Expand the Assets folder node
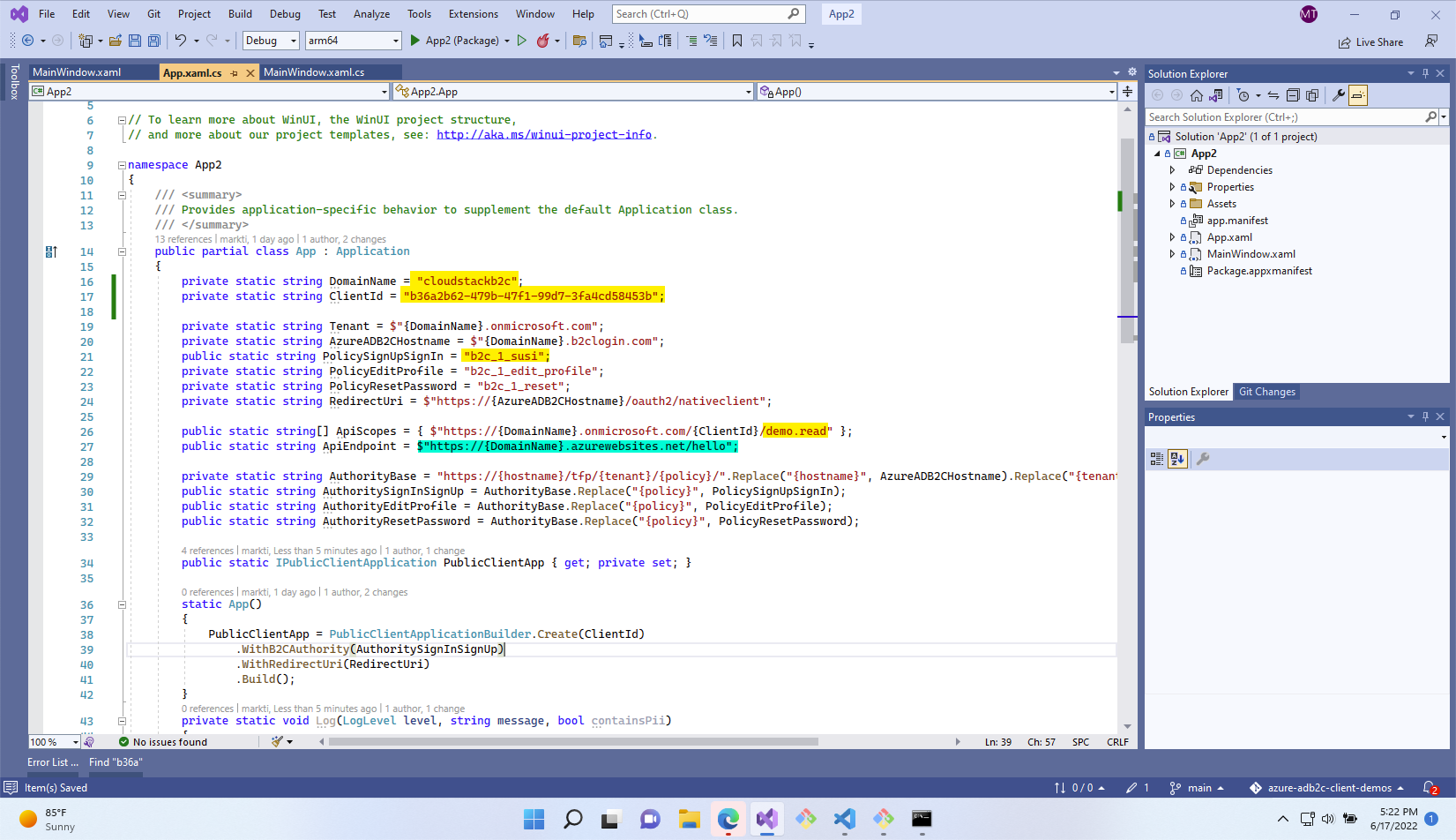 pyautogui.click(x=1172, y=204)
